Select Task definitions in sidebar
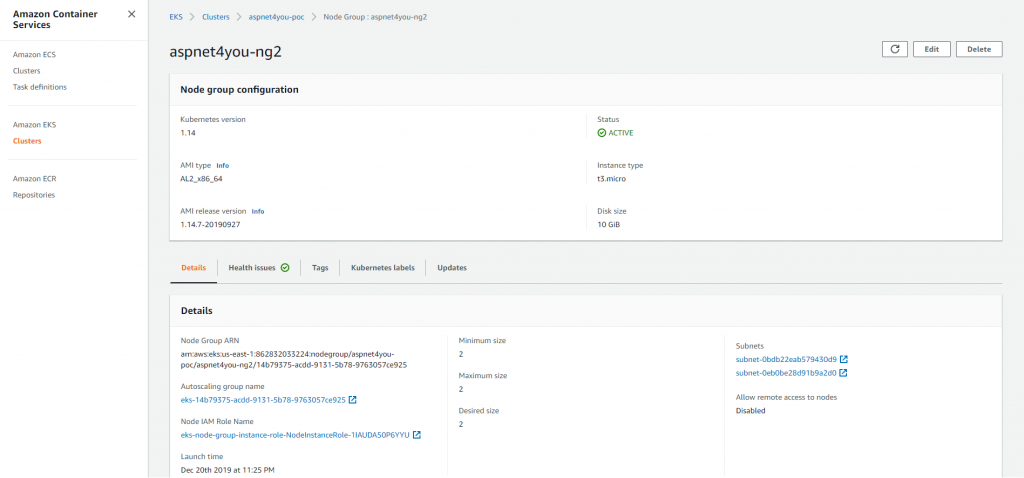Screen dimensions: 1024x478 40,87
